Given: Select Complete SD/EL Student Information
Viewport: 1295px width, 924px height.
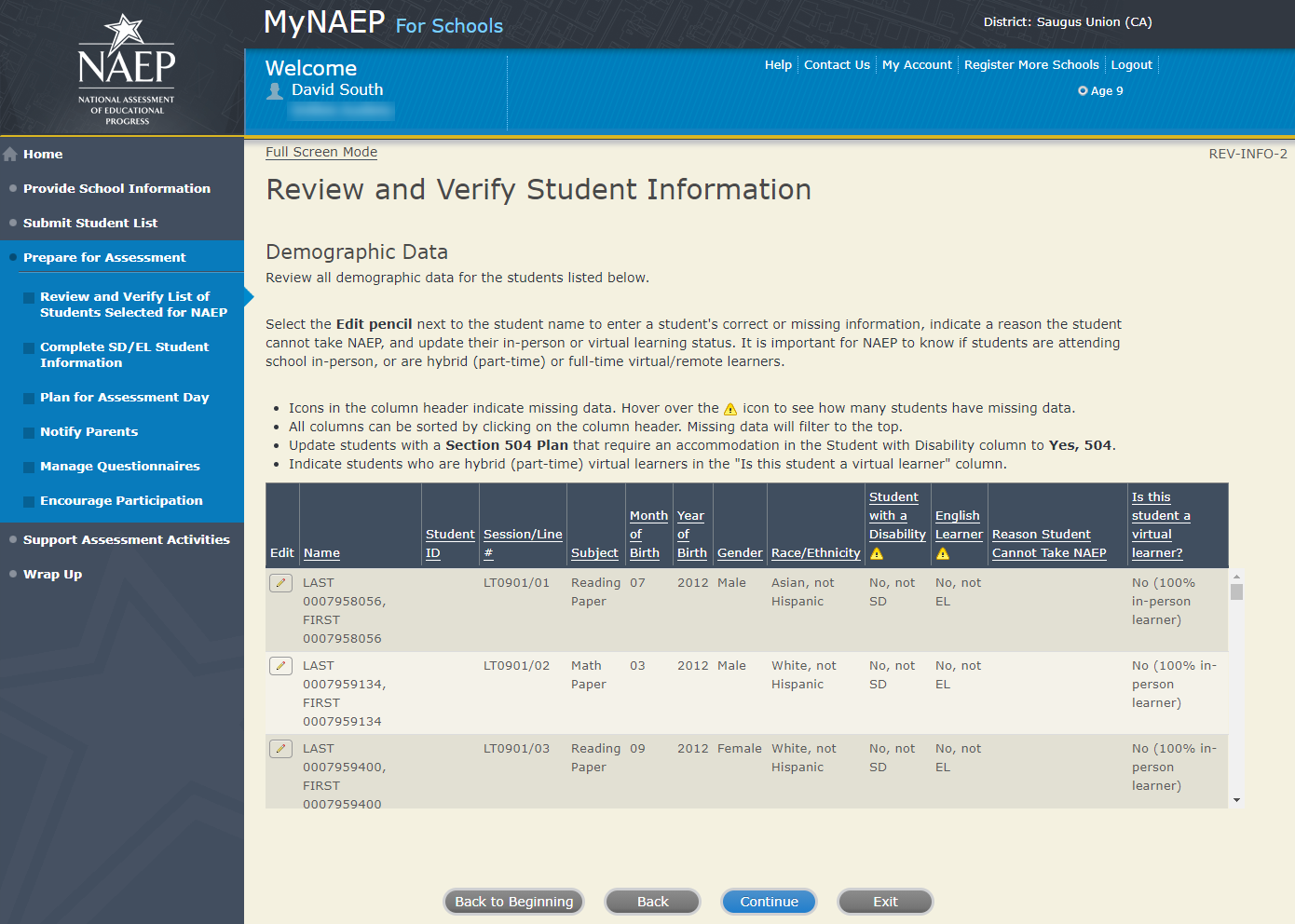Looking at the screenshot, I should (124, 355).
